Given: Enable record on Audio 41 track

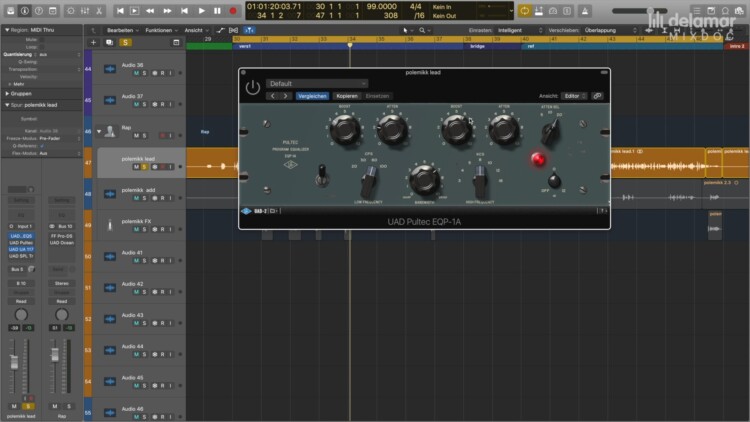Looking at the screenshot, I should pos(162,261).
